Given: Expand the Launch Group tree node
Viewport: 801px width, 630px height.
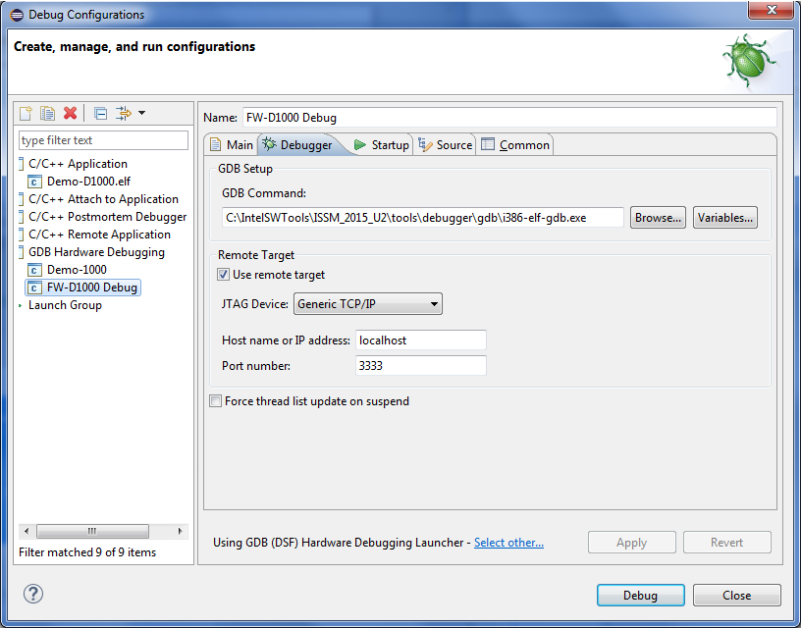Looking at the screenshot, I should click(x=20, y=306).
